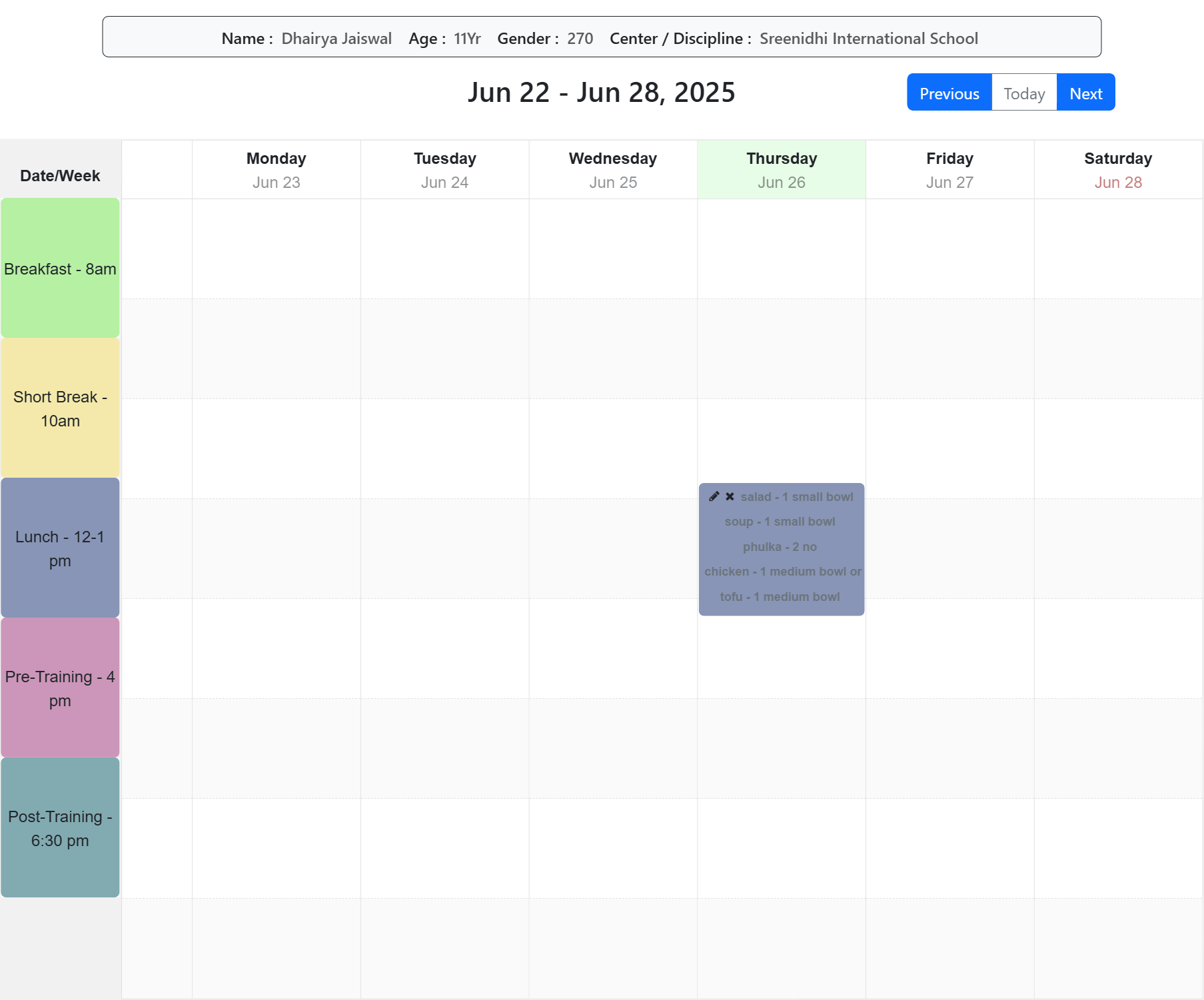This screenshot has width=1204, height=1000.
Task: Click the pencil edit icon on lunch entry
Action: coord(714,496)
